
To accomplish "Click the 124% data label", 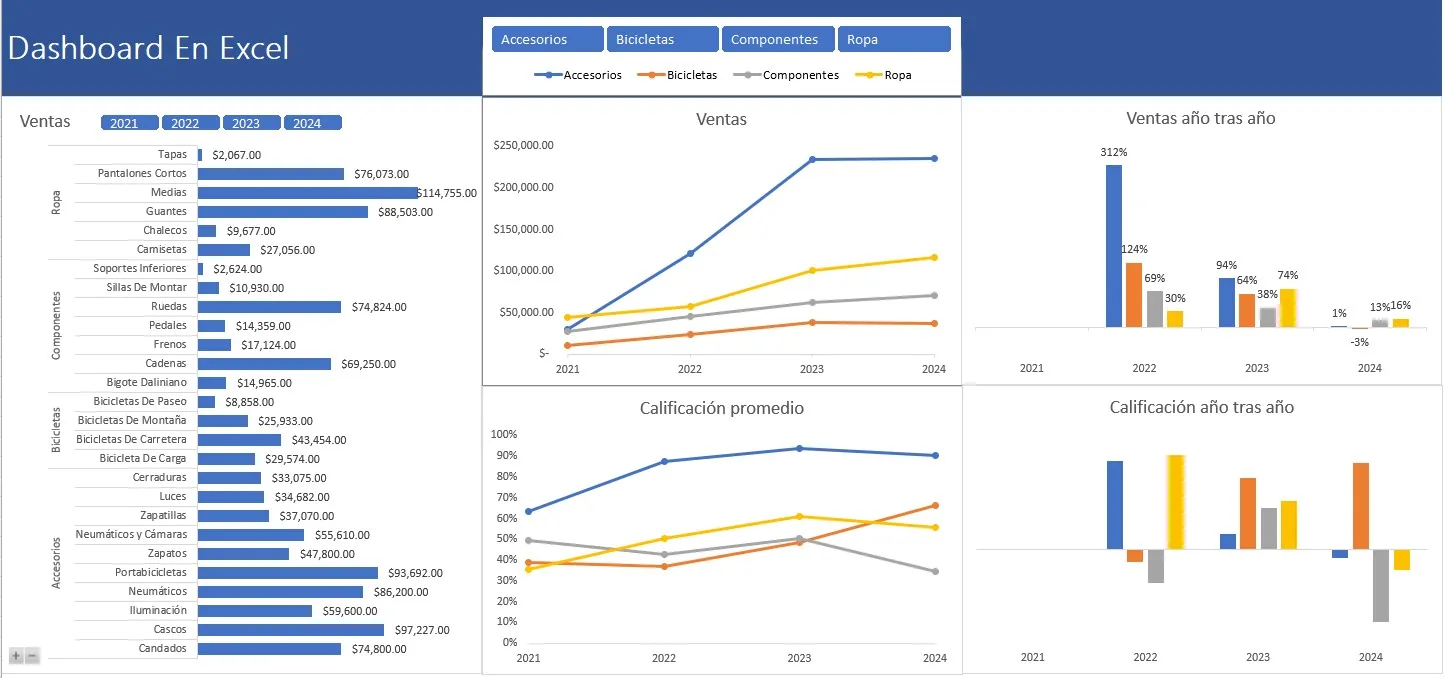I will (x=1134, y=249).
